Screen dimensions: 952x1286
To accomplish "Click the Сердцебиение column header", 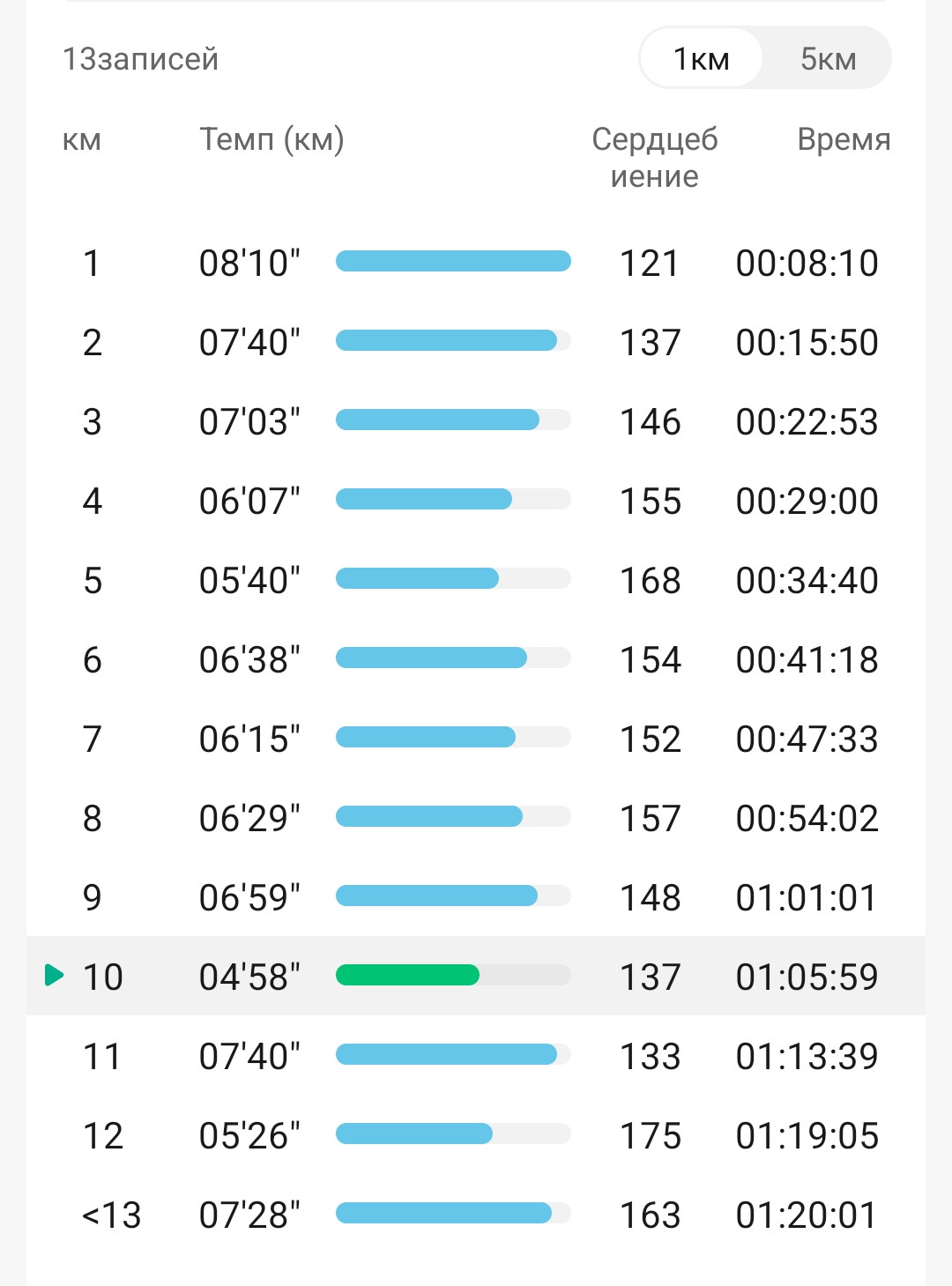I will pos(654,158).
